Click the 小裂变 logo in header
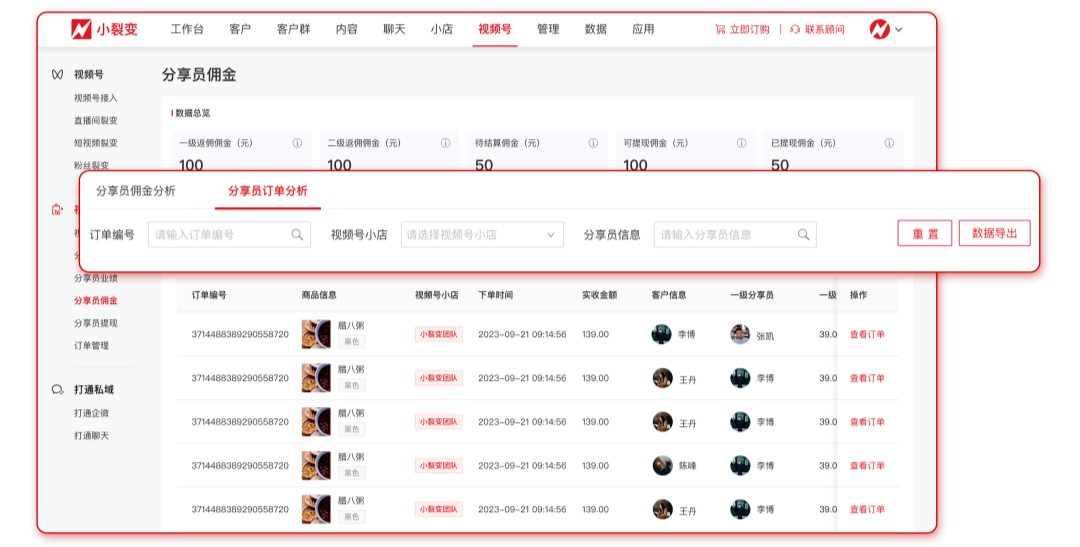 pos(104,29)
